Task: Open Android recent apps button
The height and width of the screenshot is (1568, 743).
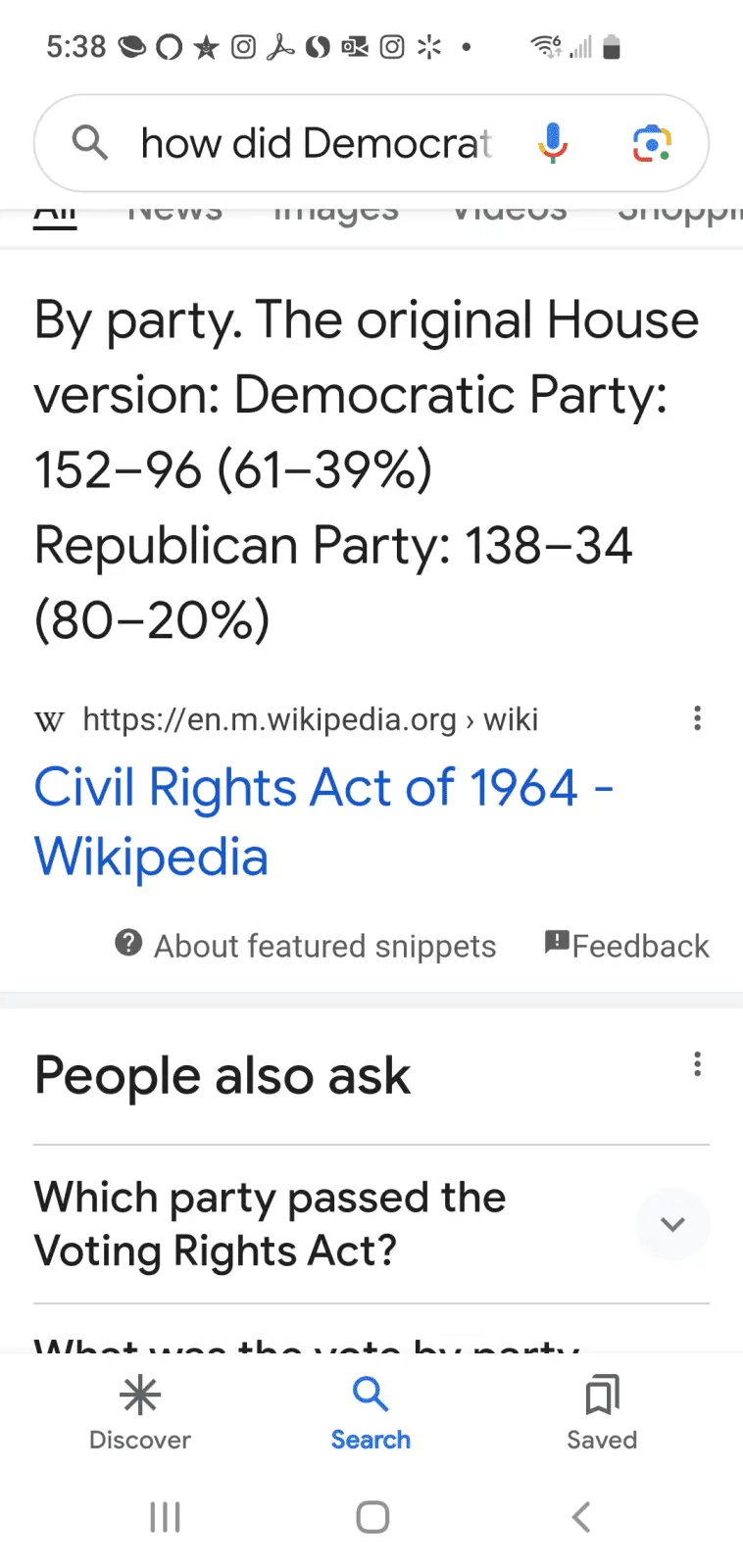Action: tap(165, 1517)
